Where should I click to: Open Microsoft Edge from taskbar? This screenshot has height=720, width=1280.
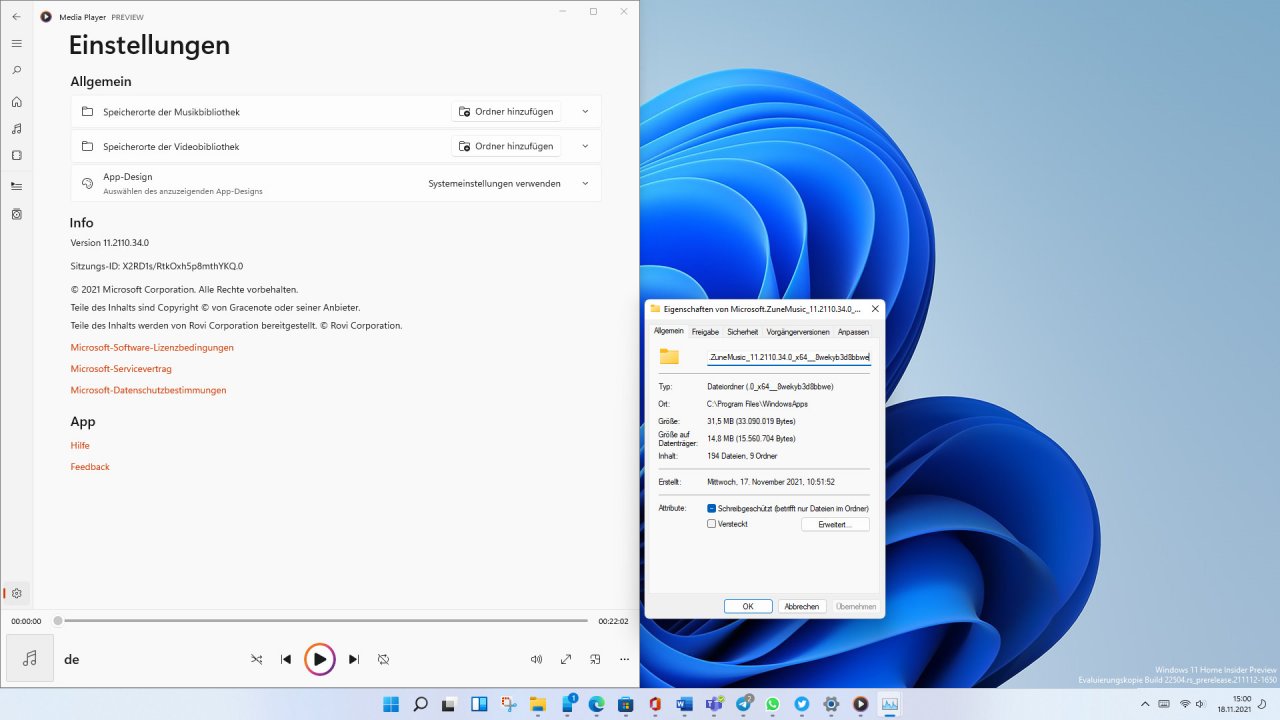point(596,704)
